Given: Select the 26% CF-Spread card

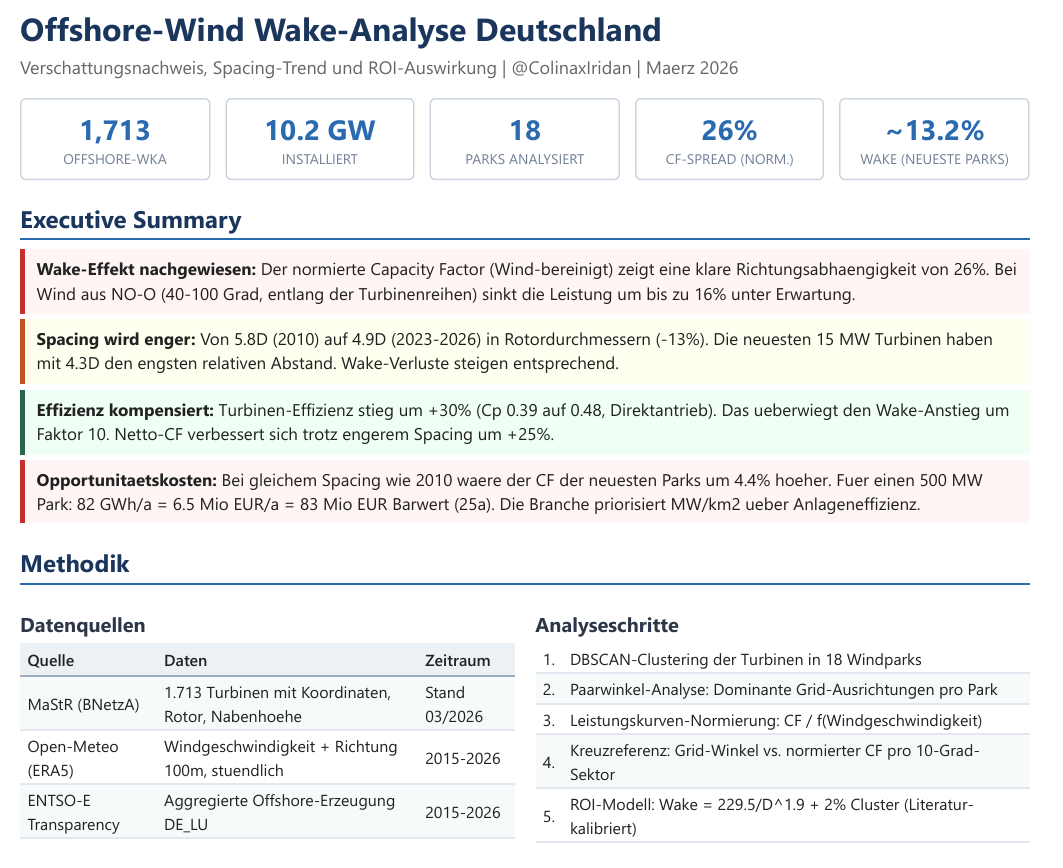Looking at the screenshot, I should point(729,139).
